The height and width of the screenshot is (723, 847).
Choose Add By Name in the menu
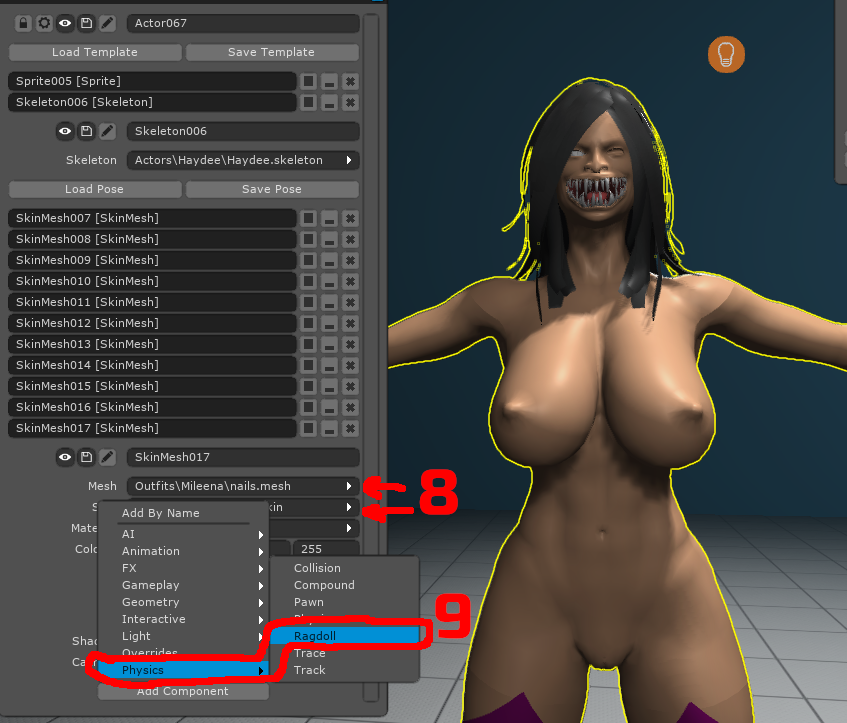184,513
